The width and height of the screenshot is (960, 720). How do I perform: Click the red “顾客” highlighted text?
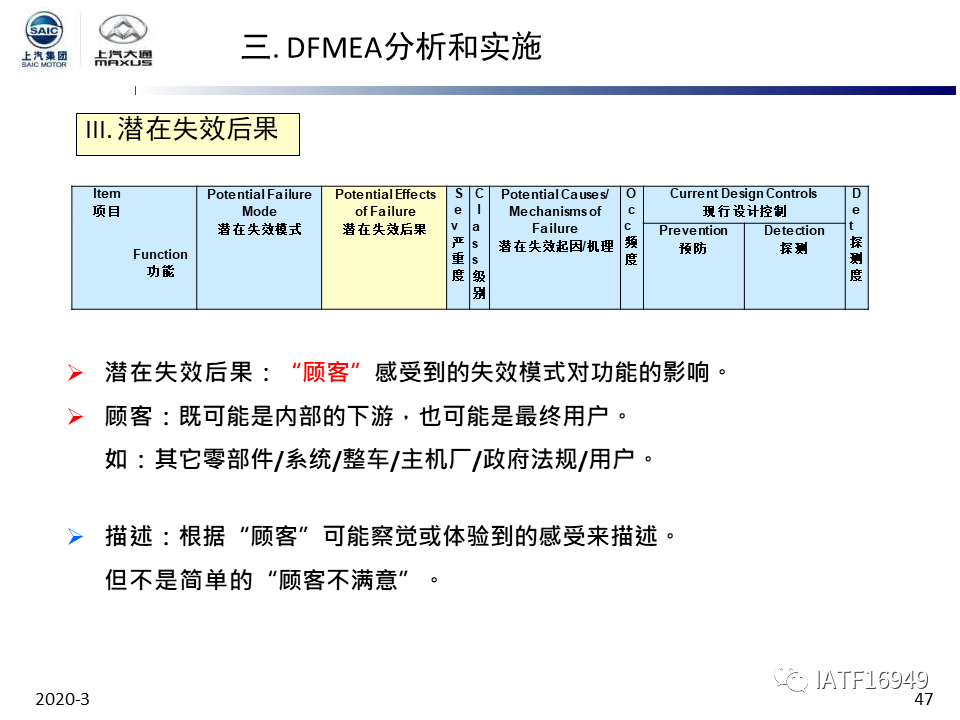tap(325, 373)
